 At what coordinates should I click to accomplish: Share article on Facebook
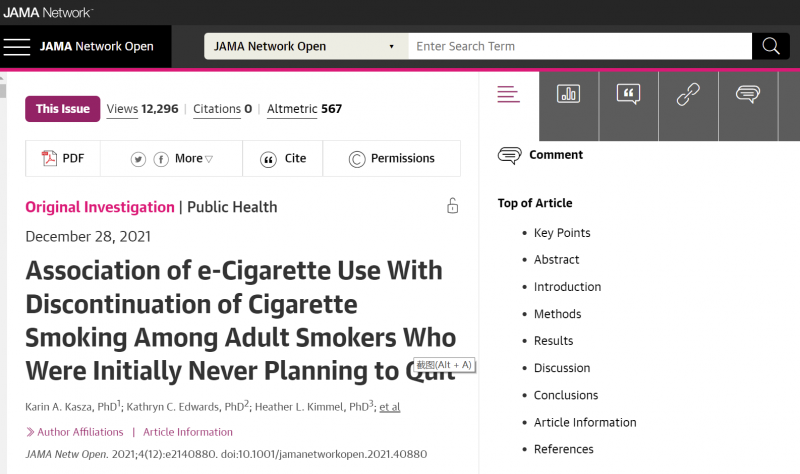[x=160, y=159]
